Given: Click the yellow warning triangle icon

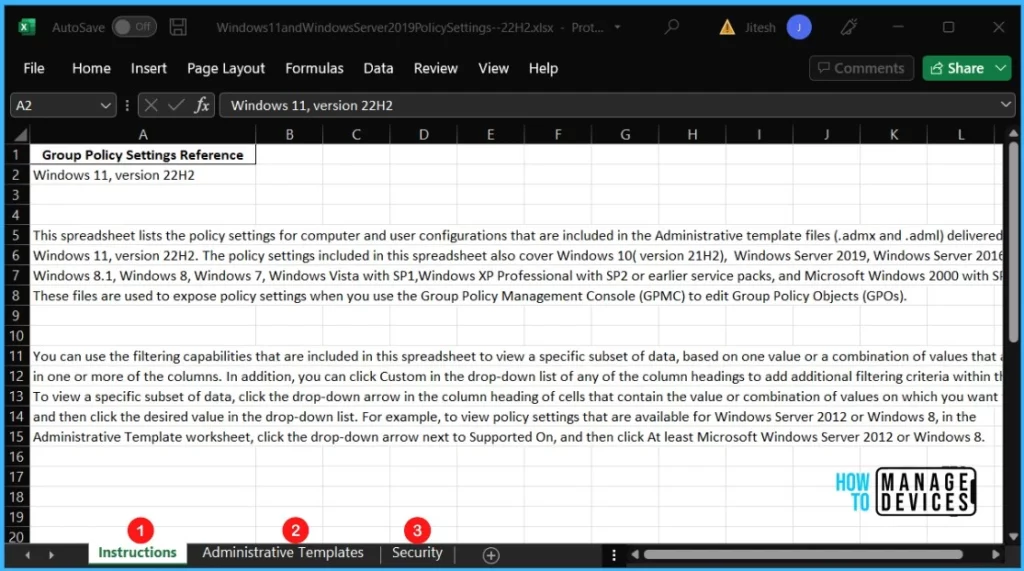Looking at the screenshot, I should 727,27.
